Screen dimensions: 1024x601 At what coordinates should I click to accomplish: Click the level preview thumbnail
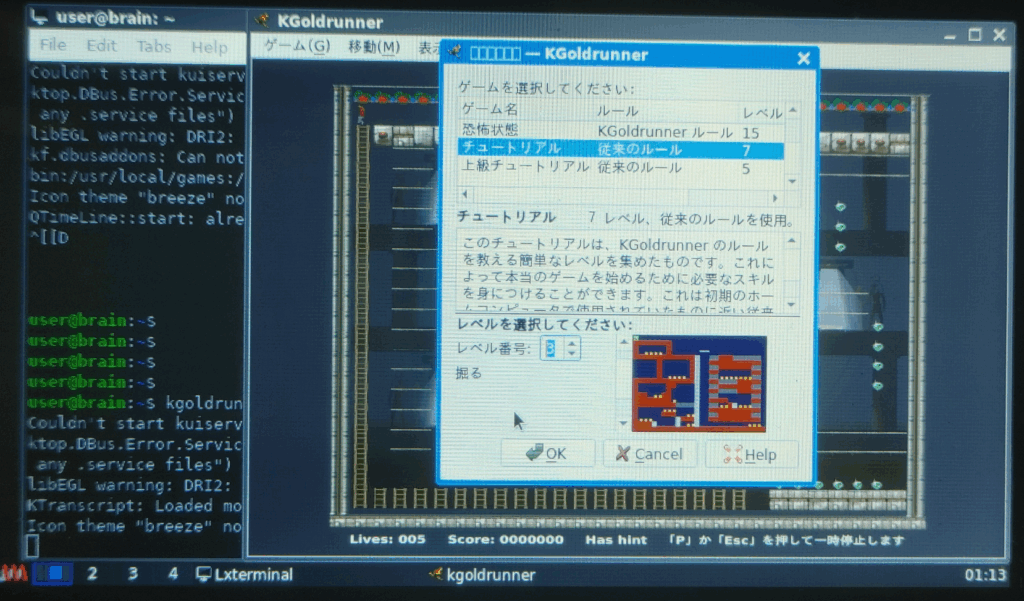point(699,383)
